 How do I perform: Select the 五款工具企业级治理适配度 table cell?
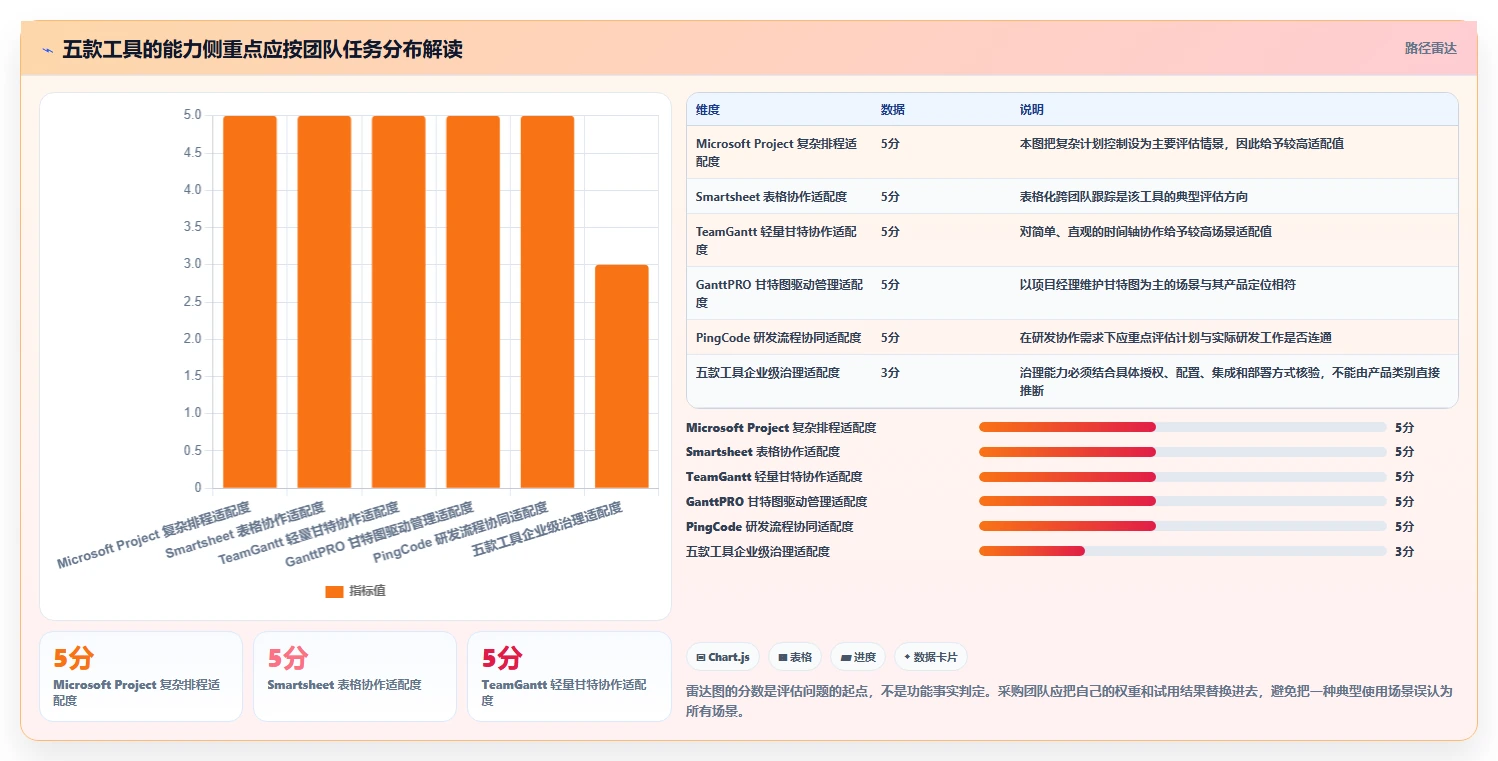[x=779, y=381]
